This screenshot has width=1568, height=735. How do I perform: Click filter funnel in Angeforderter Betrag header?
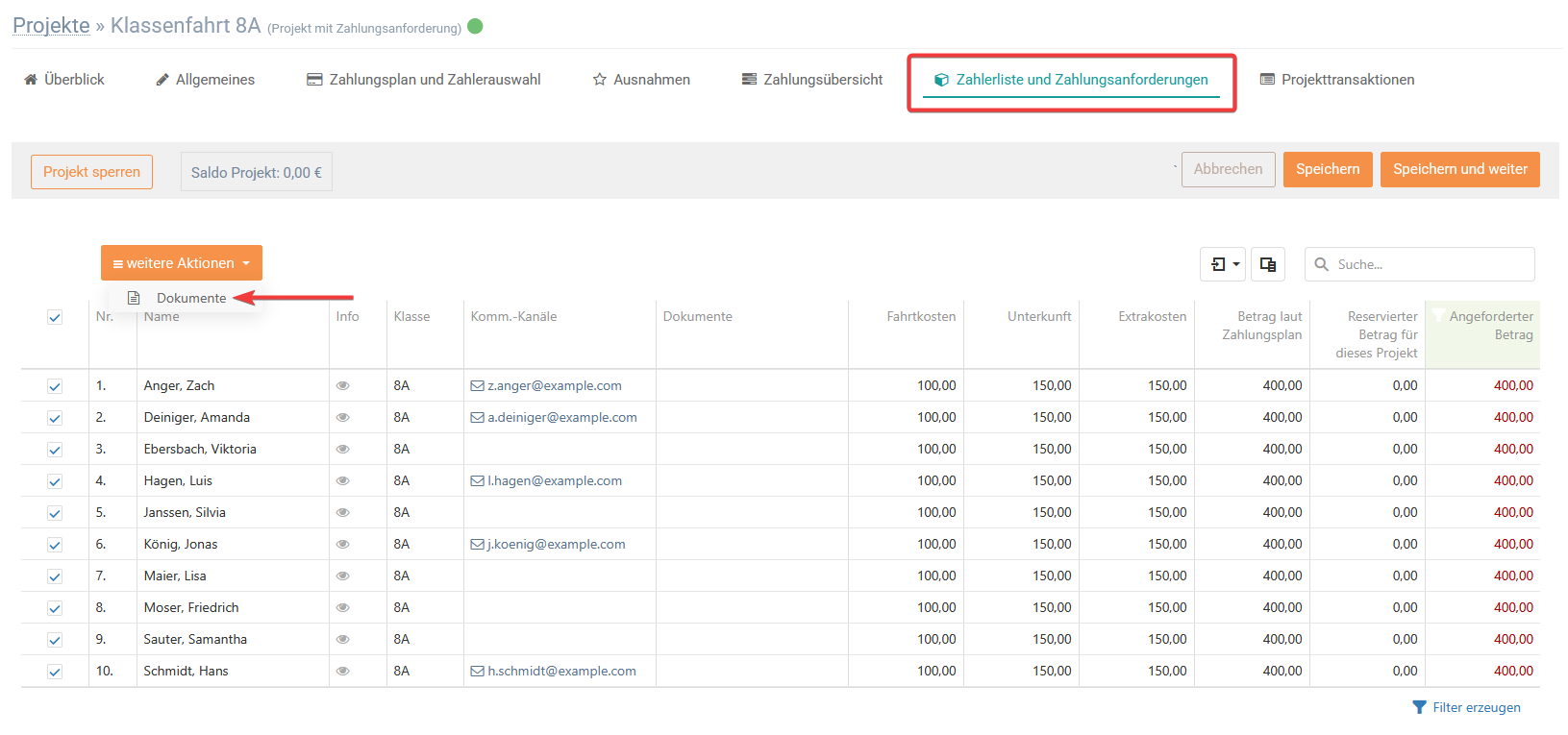(1438, 315)
